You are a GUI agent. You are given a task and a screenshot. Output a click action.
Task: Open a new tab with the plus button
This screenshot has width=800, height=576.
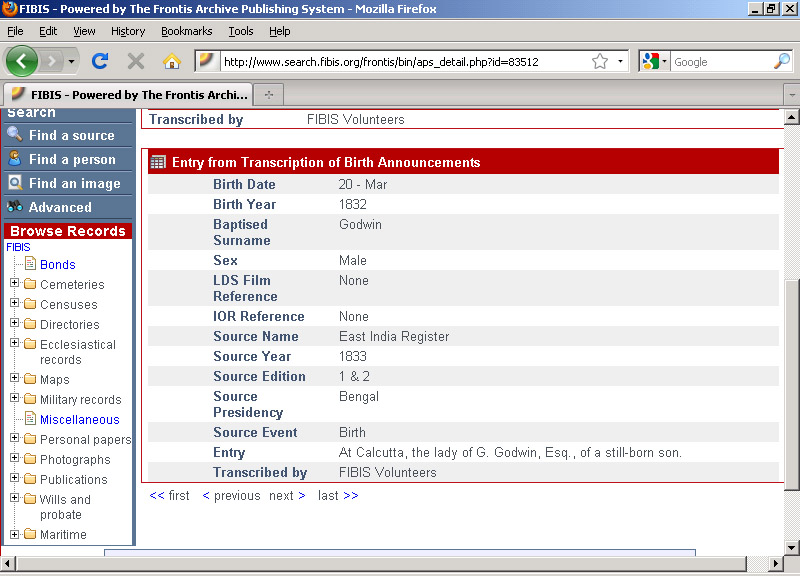(269, 94)
